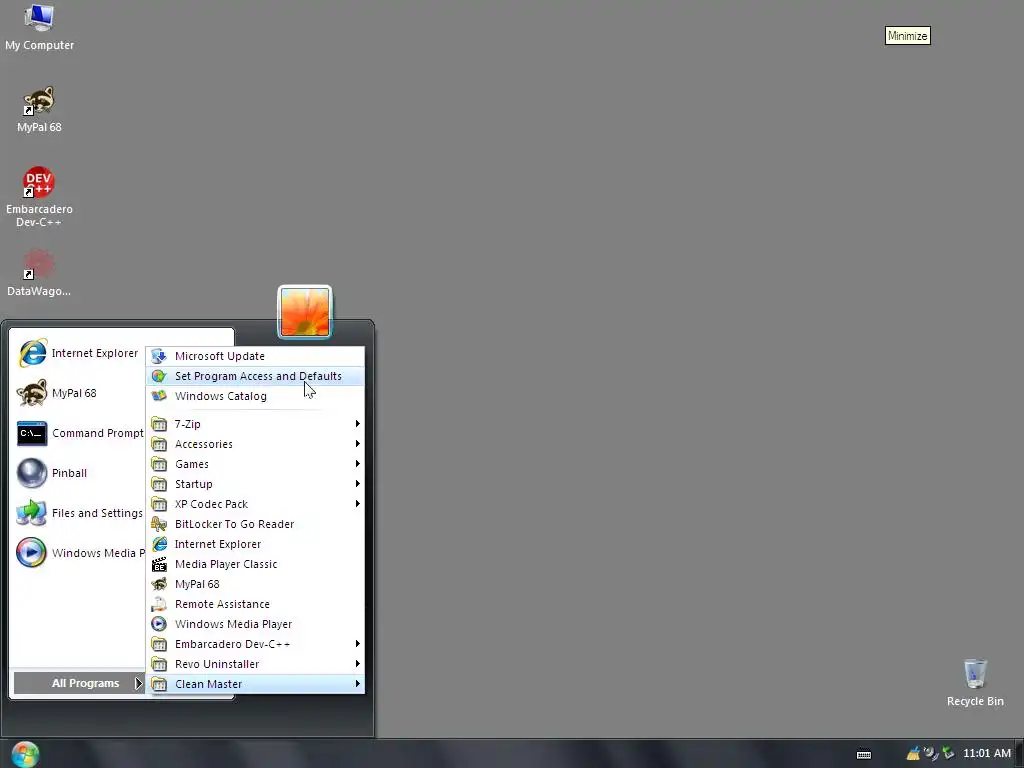This screenshot has width=1024, height=768.
Task: Open Command Prompt from Start menu
Action: click(78, 433)
